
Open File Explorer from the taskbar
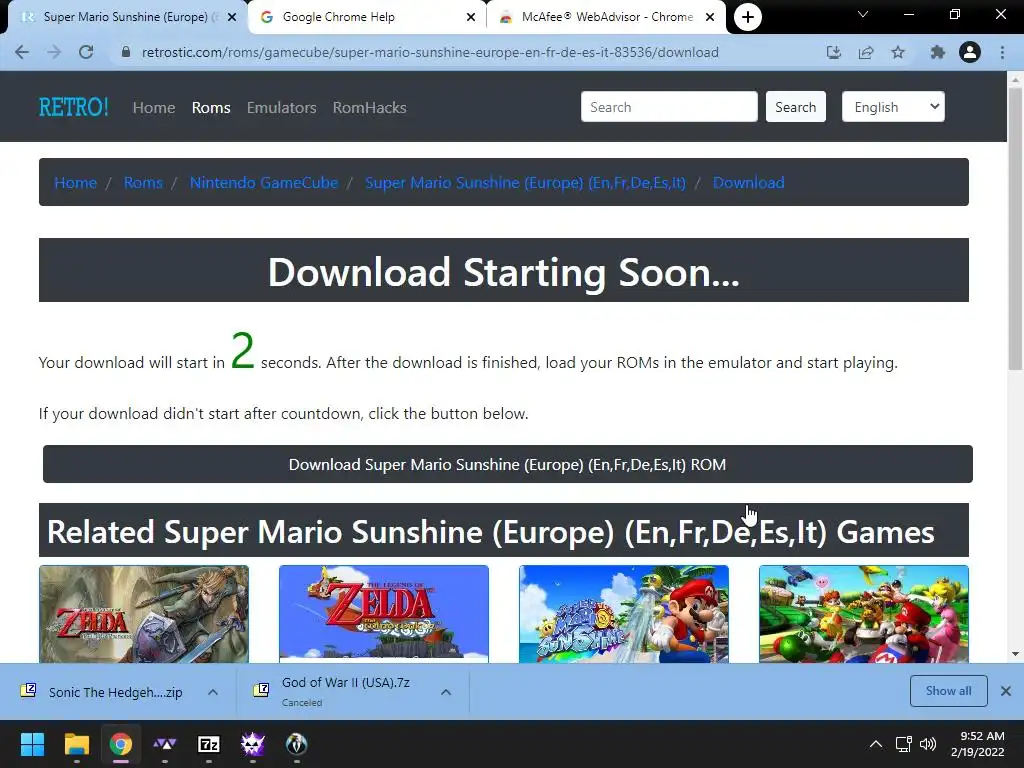click(76, 744)
